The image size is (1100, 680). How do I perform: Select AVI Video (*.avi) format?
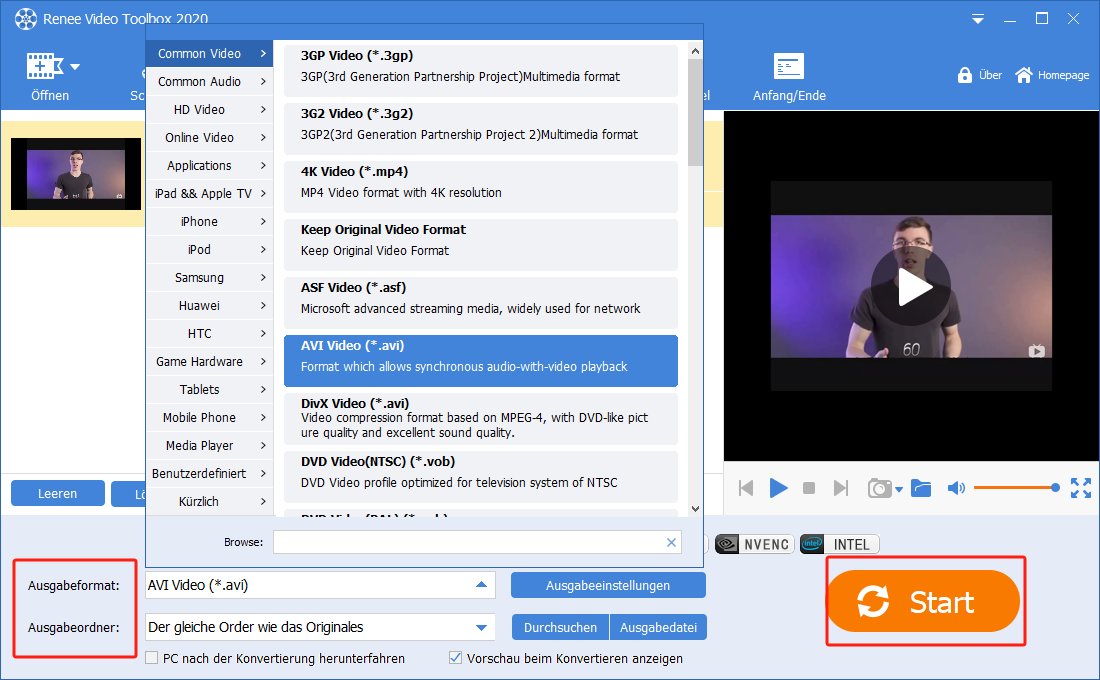481,361
